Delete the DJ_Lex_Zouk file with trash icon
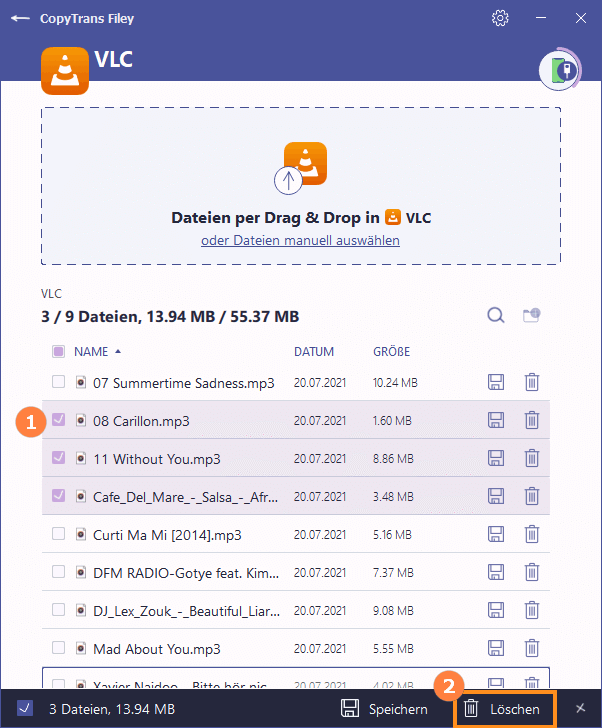 pos(532,610)
